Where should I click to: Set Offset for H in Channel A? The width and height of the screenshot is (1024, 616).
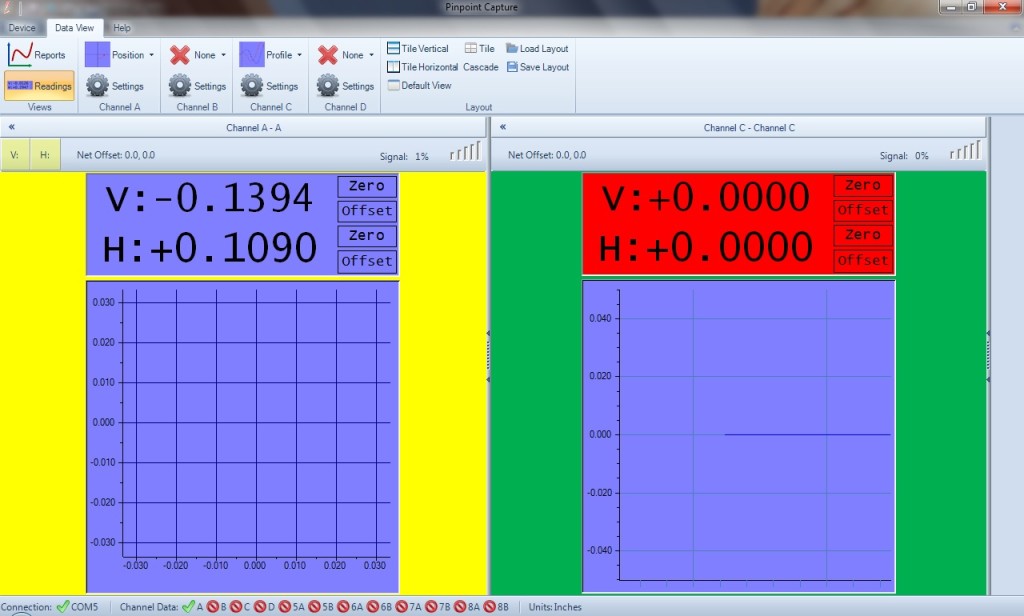click(367, 261)
